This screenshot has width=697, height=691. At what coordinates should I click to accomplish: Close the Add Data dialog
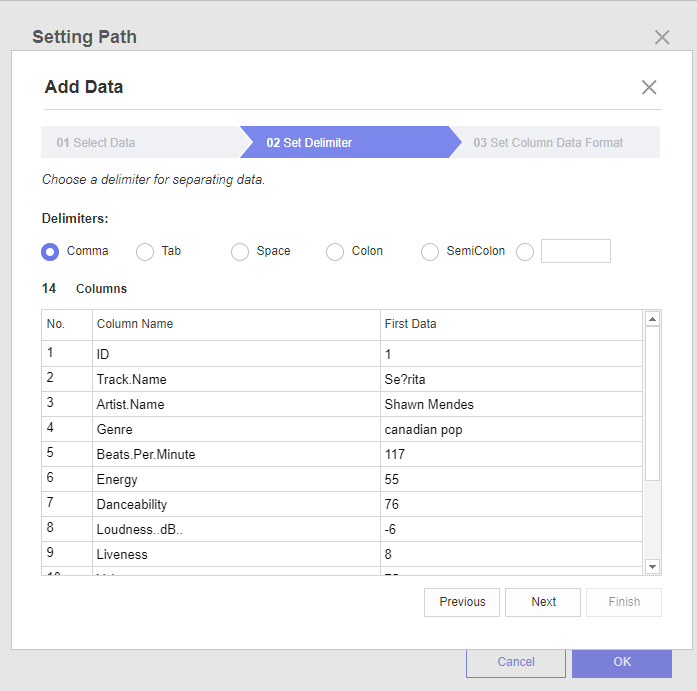[649, 87]
